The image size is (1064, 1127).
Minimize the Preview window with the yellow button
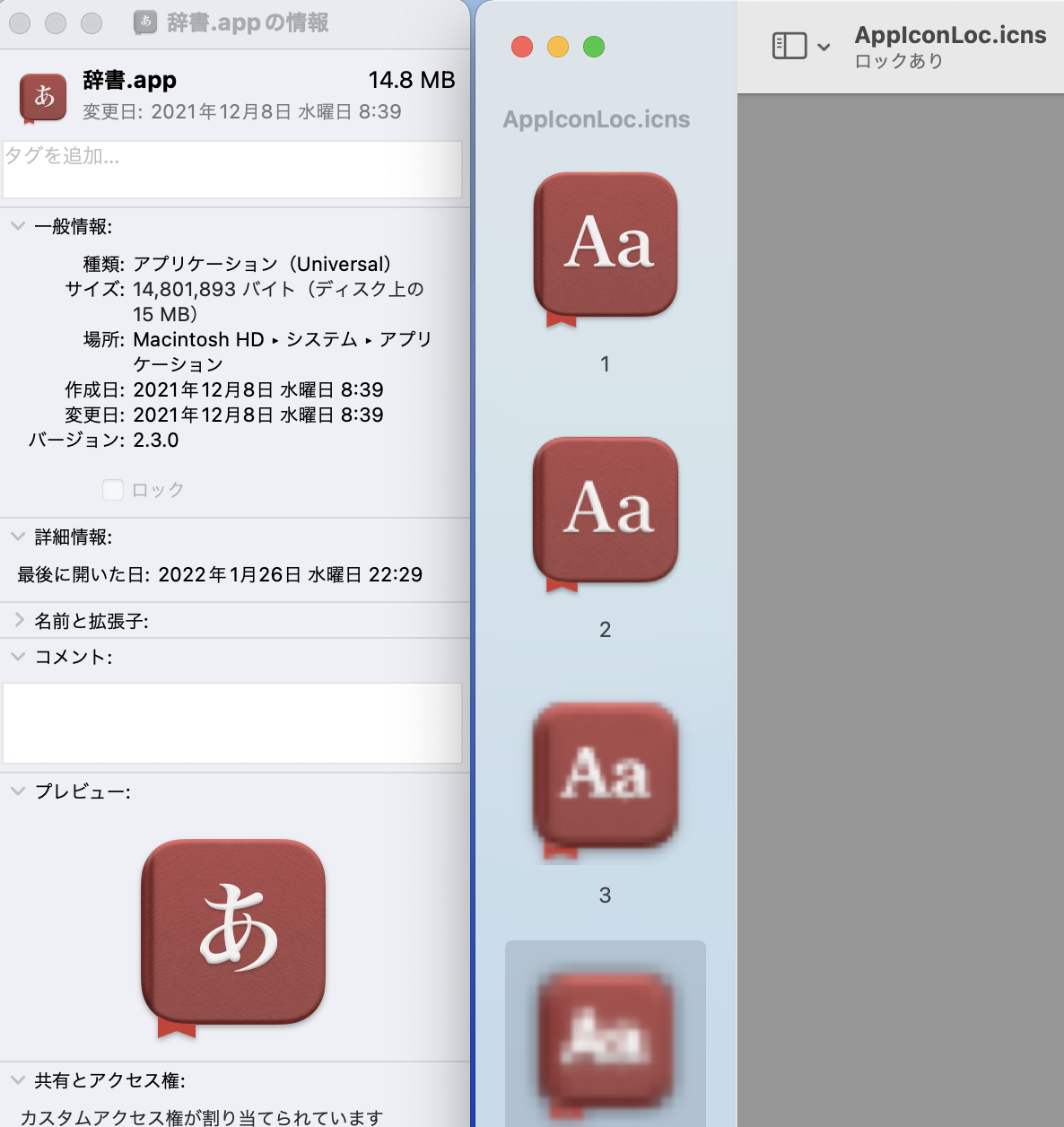(558, 47)
